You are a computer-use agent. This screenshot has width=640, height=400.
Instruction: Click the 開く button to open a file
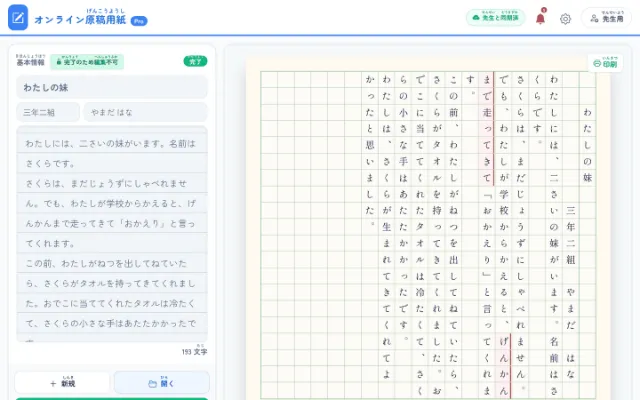click(162, 383)
